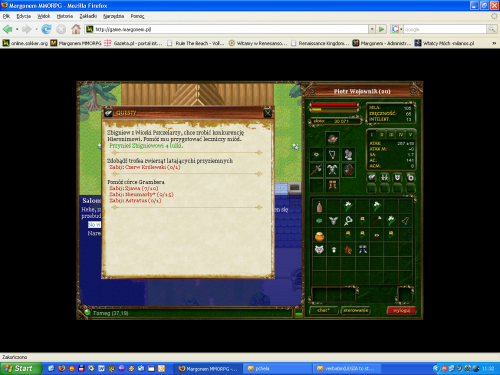
Task: Click the equipped hat in the helmet slot
Action: [332, 138]
